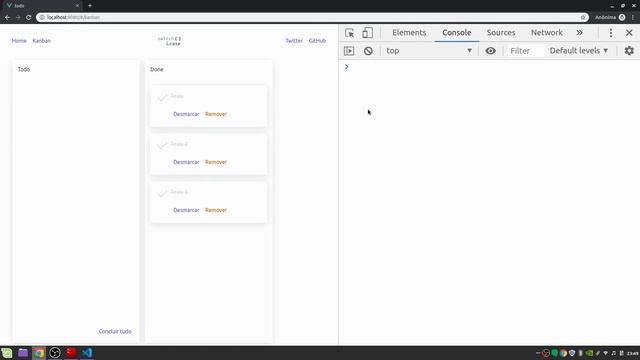Open DevTools three-dot customize menu

(x=611, y=33)
